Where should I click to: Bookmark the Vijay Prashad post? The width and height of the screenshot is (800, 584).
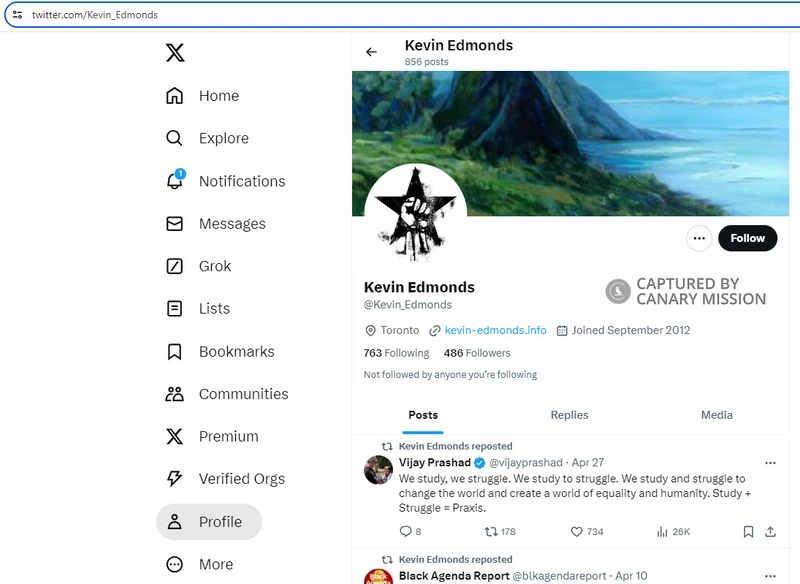click(748, 531)
